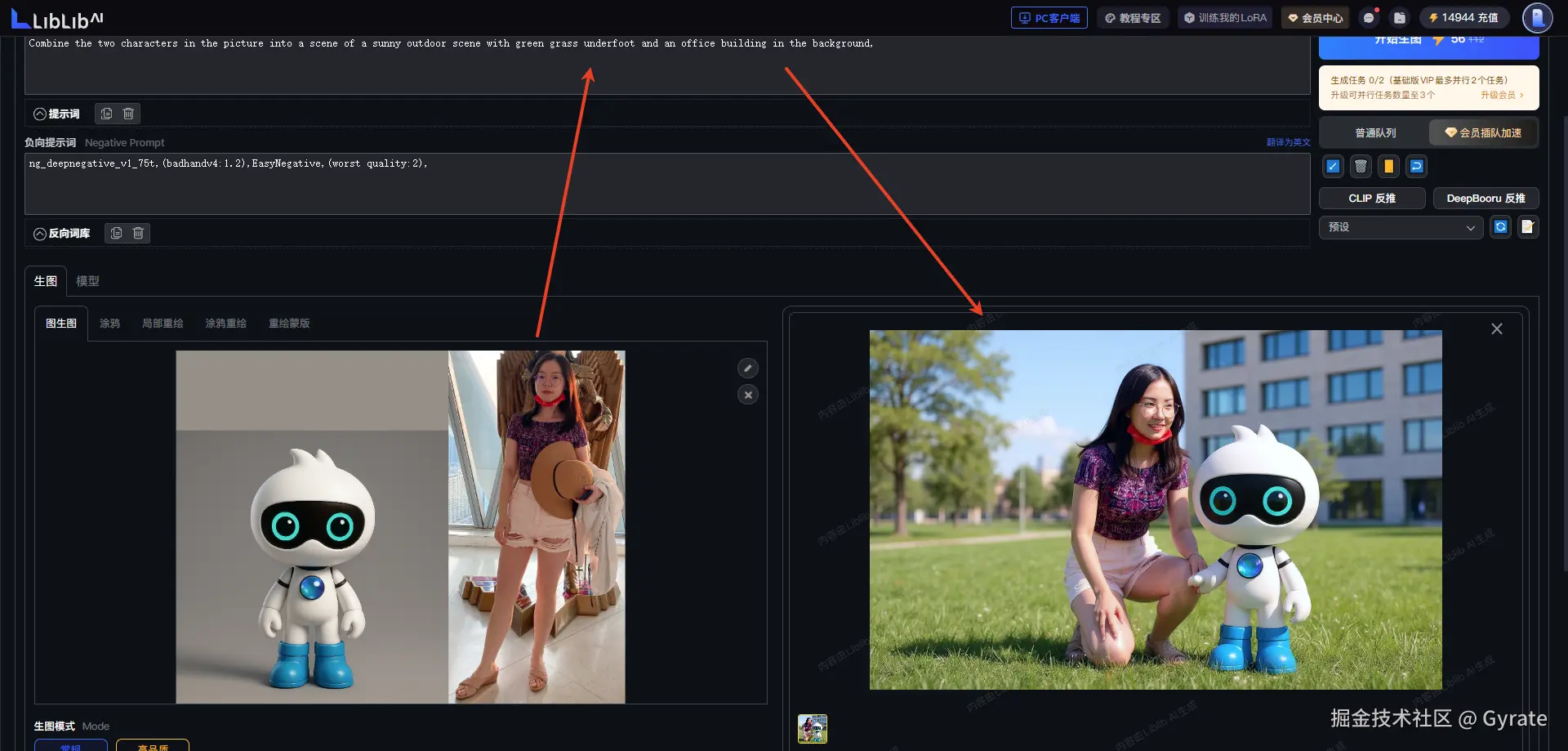Remove the uploaded input image with X icon
Viewport: 1568px width, 751px height.
point(747,395)
